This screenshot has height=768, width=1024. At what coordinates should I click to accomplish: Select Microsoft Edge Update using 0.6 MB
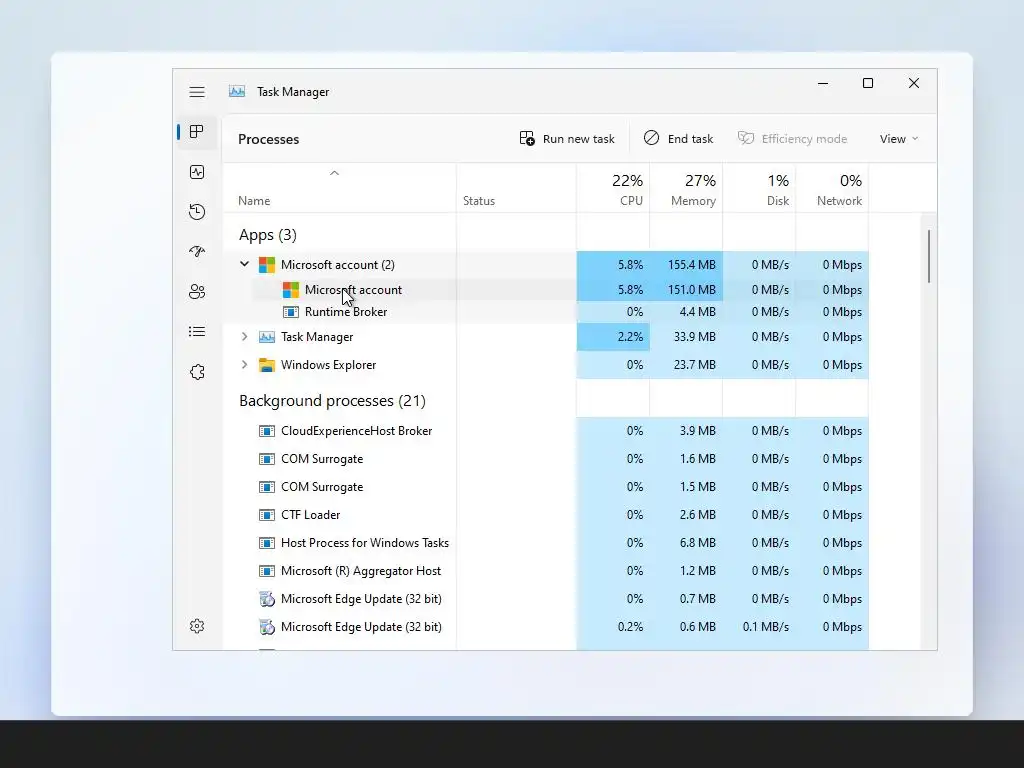pos(545,628)
